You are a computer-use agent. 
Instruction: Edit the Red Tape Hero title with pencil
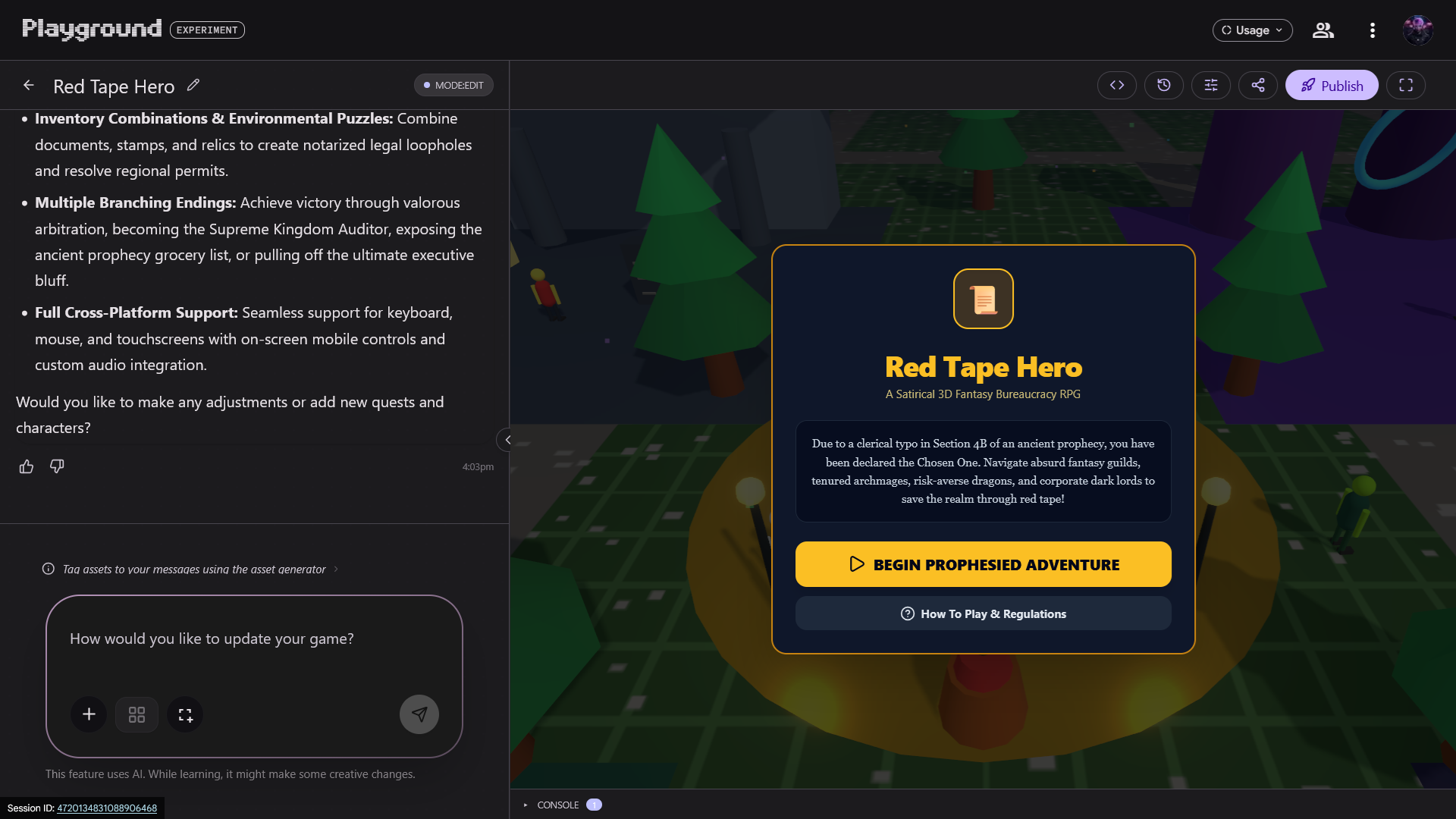pyautogui.click(x=193, y=85)
